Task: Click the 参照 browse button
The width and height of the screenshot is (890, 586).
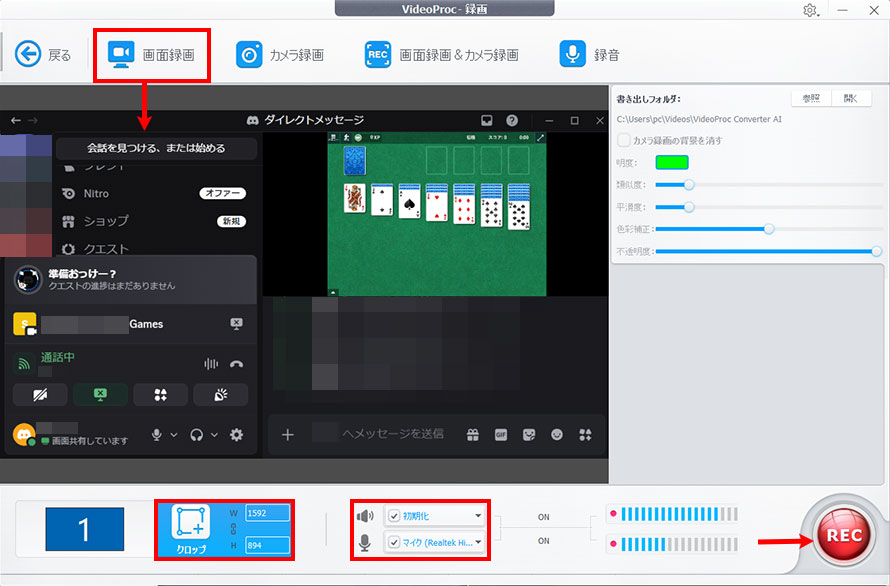Action: coord(811,98)
